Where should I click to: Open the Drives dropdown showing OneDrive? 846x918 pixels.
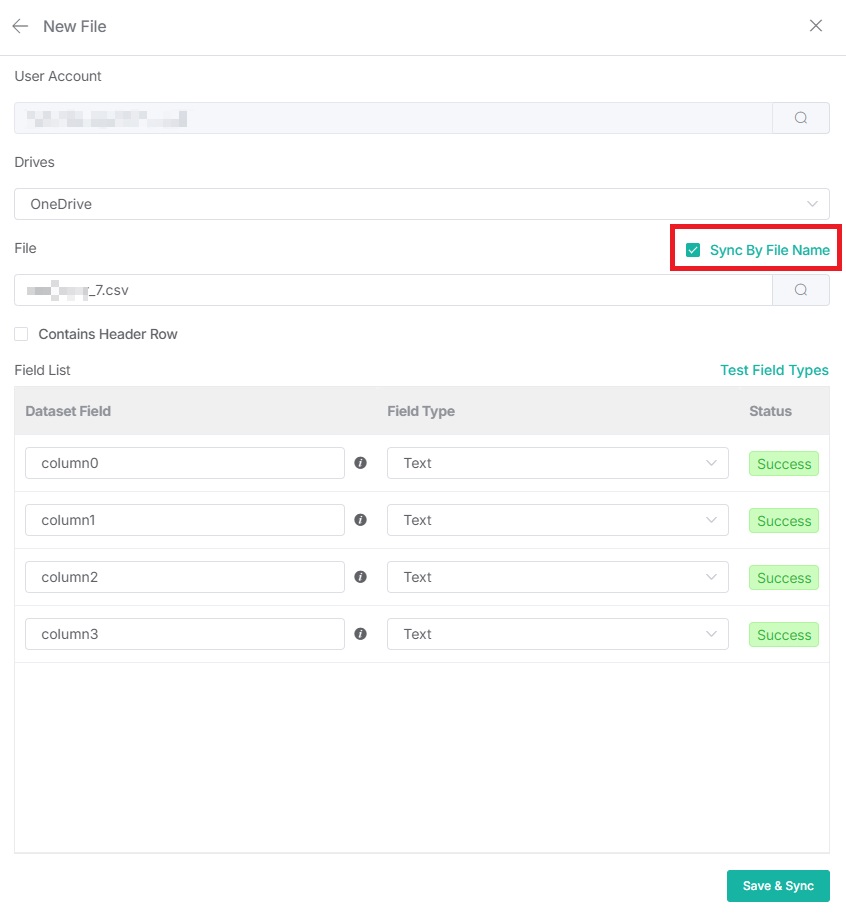point(421,204)
